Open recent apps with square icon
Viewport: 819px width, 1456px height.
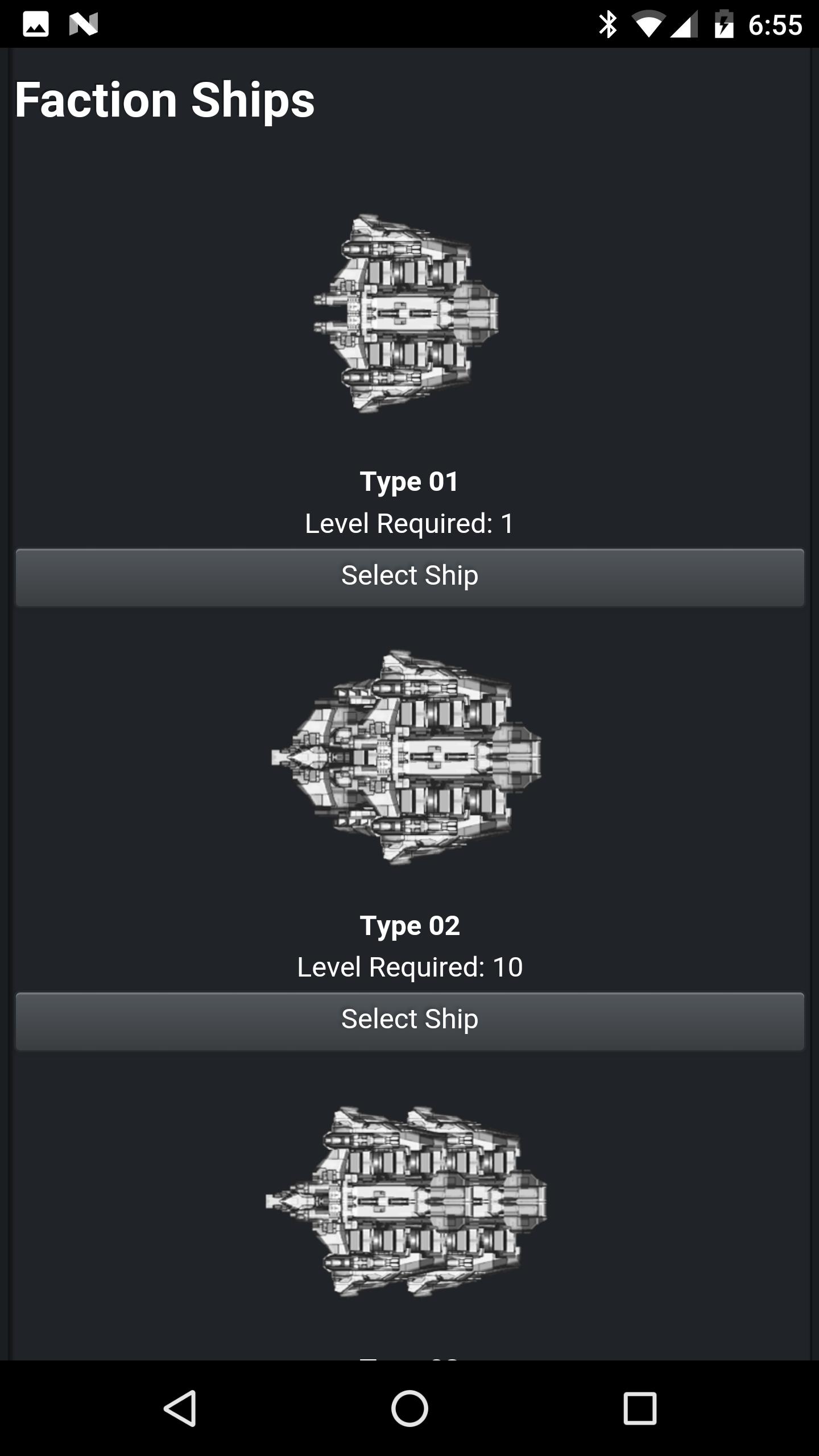pos(640,1408)
